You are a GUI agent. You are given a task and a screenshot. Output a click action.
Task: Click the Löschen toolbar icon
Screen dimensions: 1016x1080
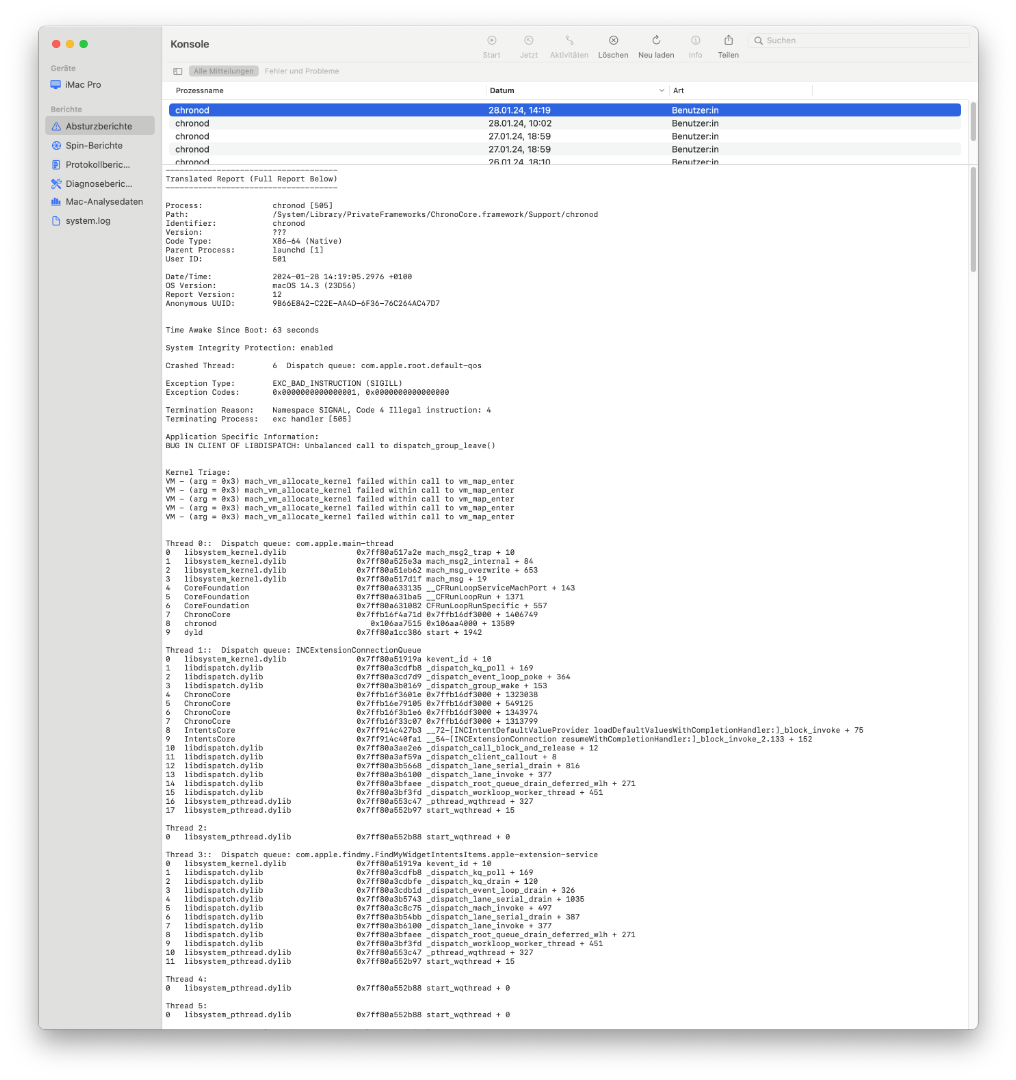pyautogui.click(x=613, y=41)
